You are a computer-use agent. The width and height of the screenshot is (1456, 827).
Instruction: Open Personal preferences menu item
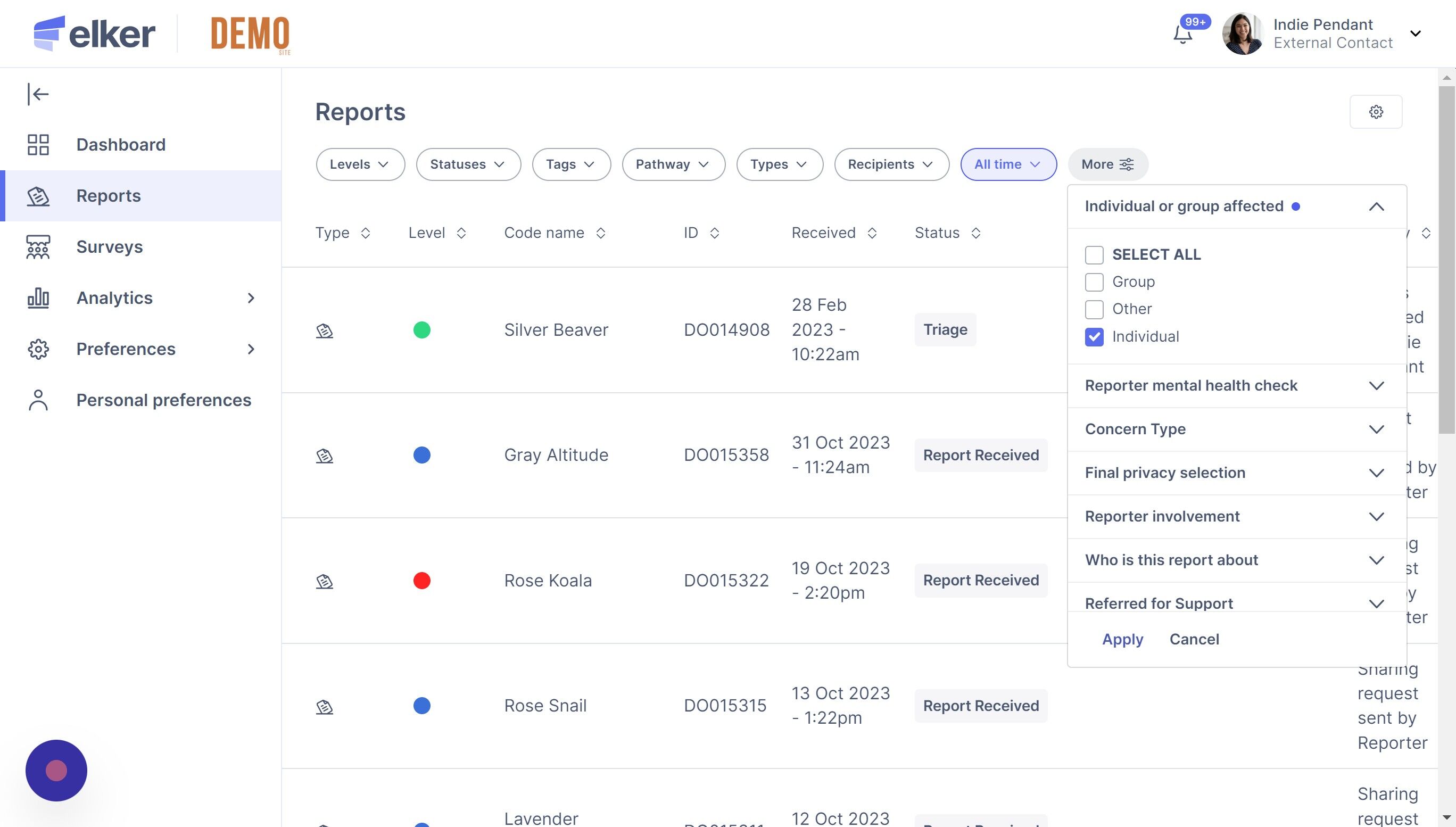click(163, 400)
